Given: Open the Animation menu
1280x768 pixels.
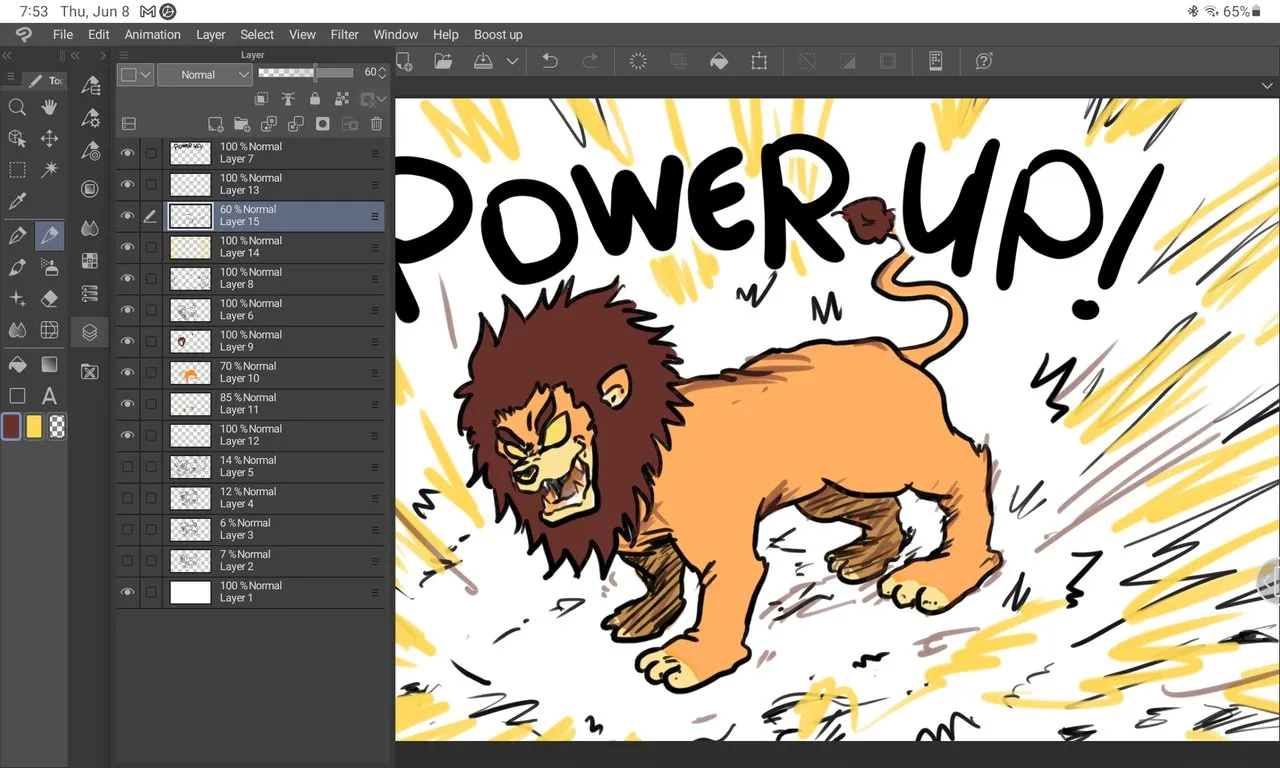Looking at the screenshot, I should tap(152, 34).
